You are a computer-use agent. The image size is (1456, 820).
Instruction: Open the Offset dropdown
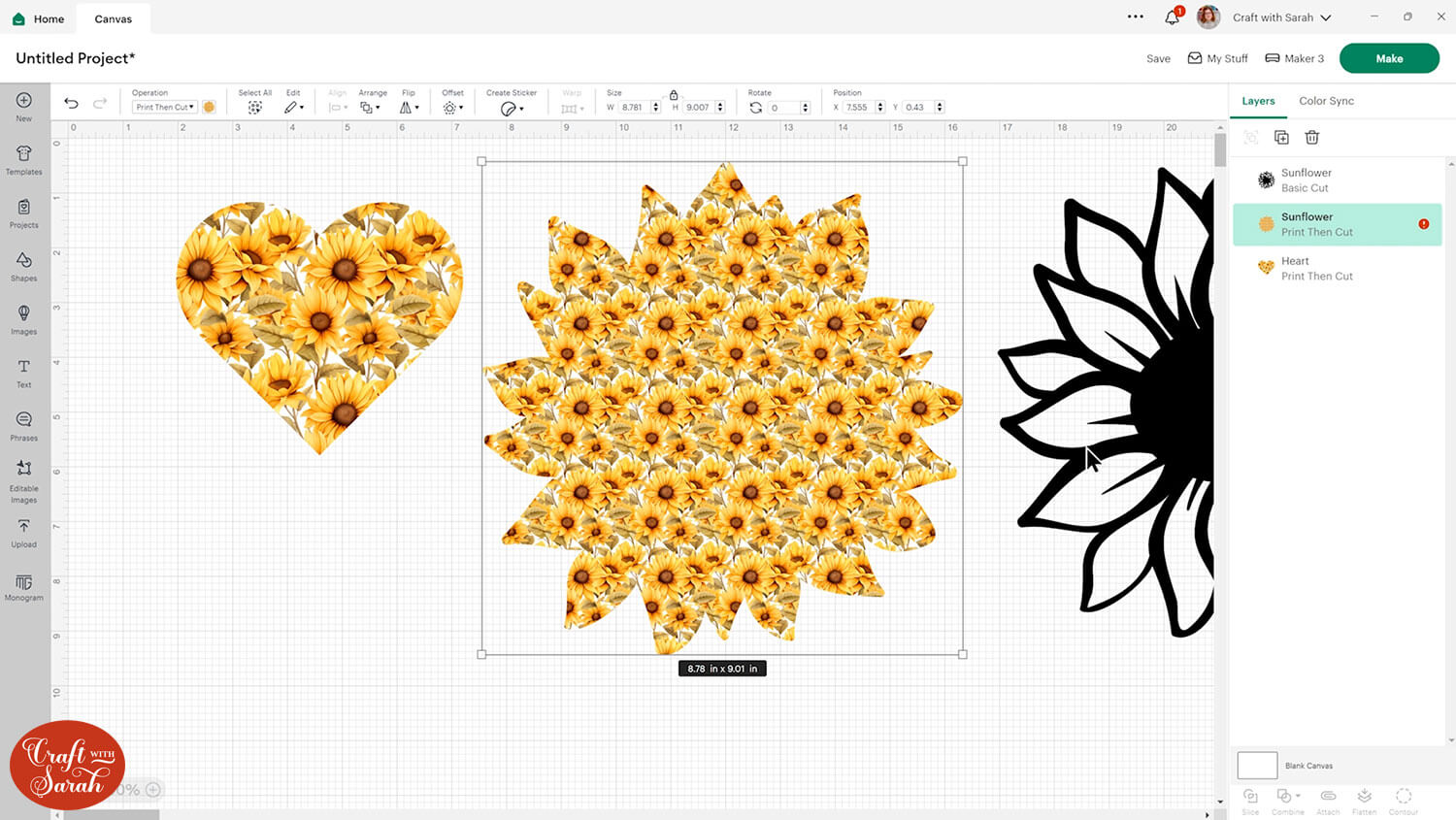(x=452, y=108)
